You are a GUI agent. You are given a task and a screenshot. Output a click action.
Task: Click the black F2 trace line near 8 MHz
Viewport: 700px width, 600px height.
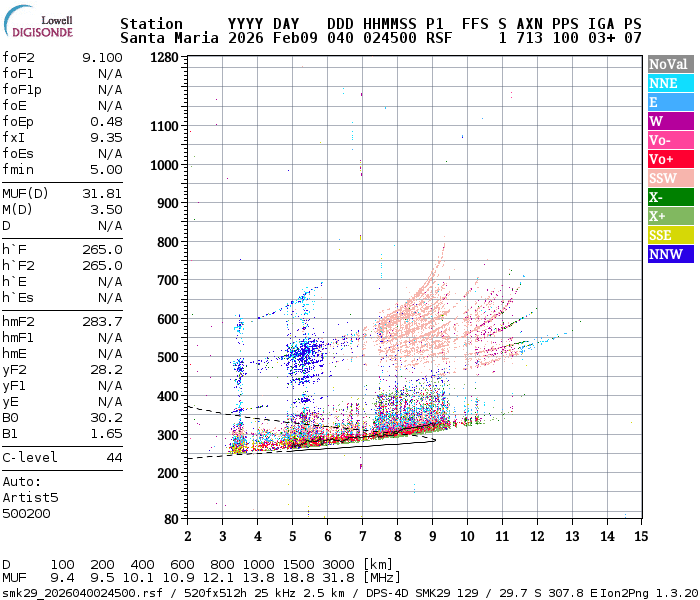click(x=397, y=432)
